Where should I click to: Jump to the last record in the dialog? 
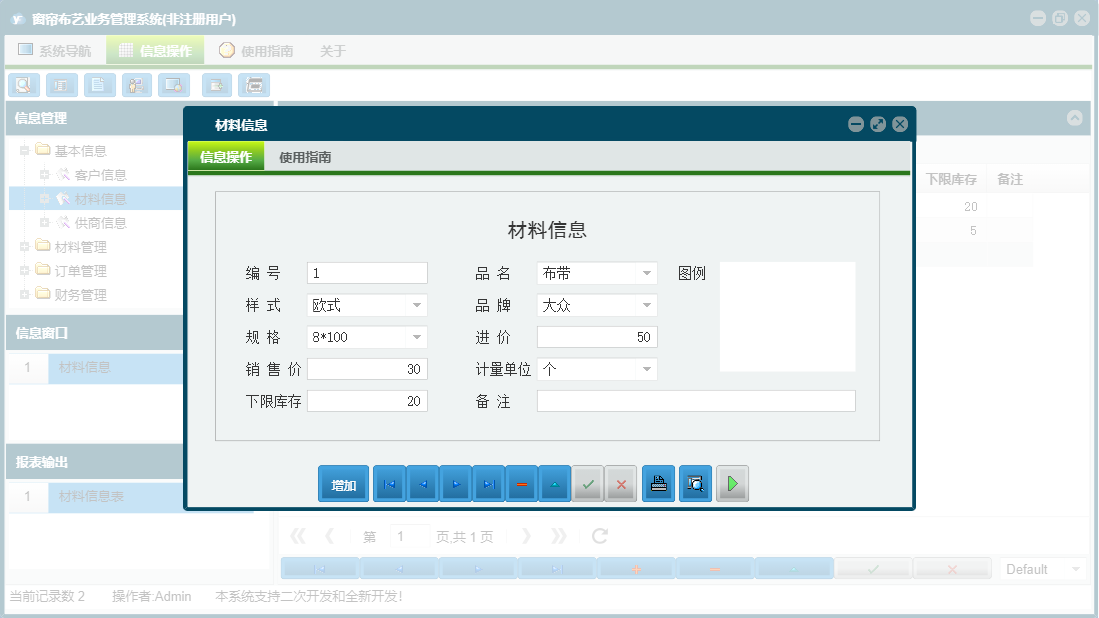tap(489, 484)
